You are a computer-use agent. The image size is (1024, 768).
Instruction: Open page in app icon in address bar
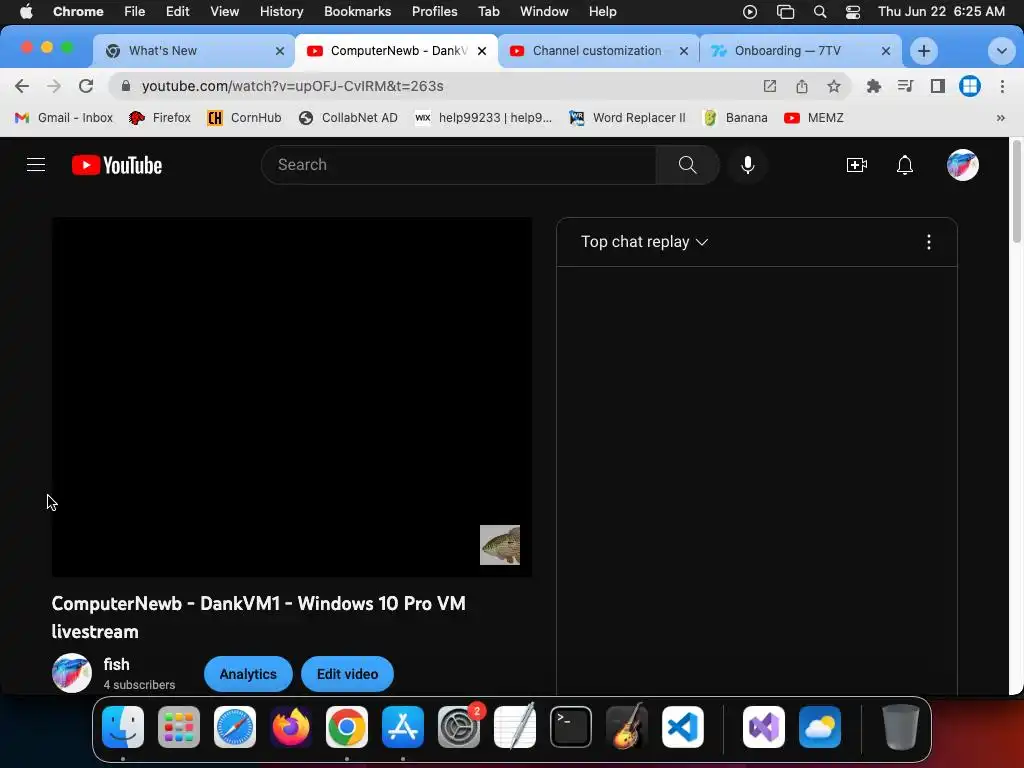[x=770, y=86]
